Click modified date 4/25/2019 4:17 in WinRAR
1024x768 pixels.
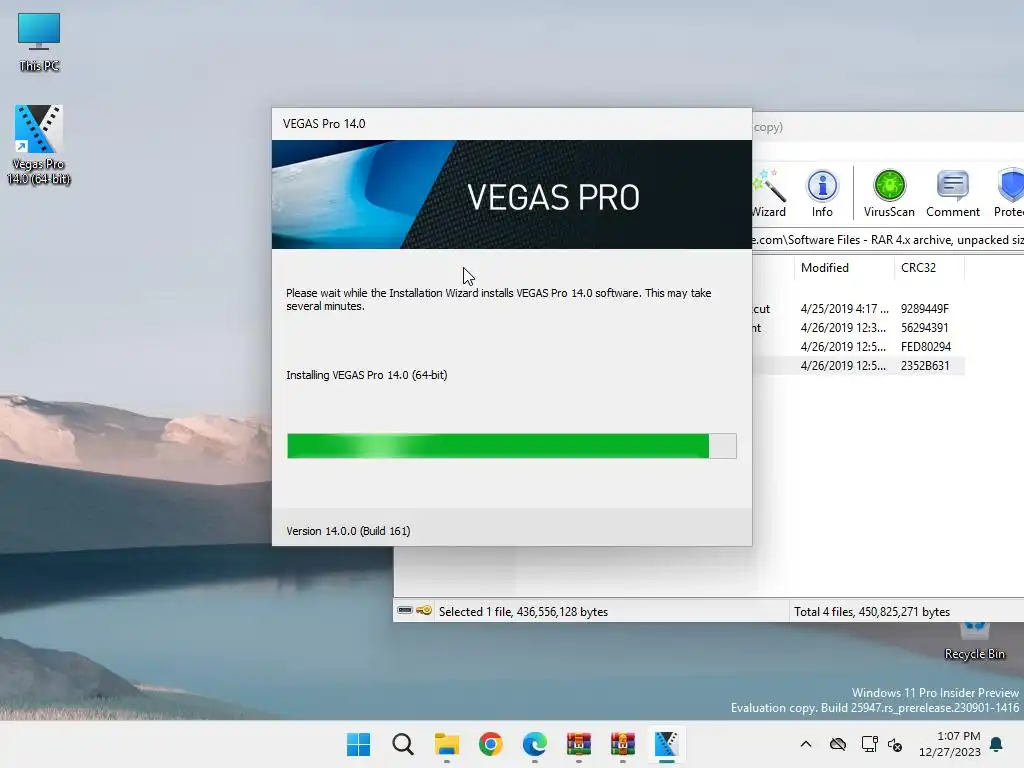point(844,309)
